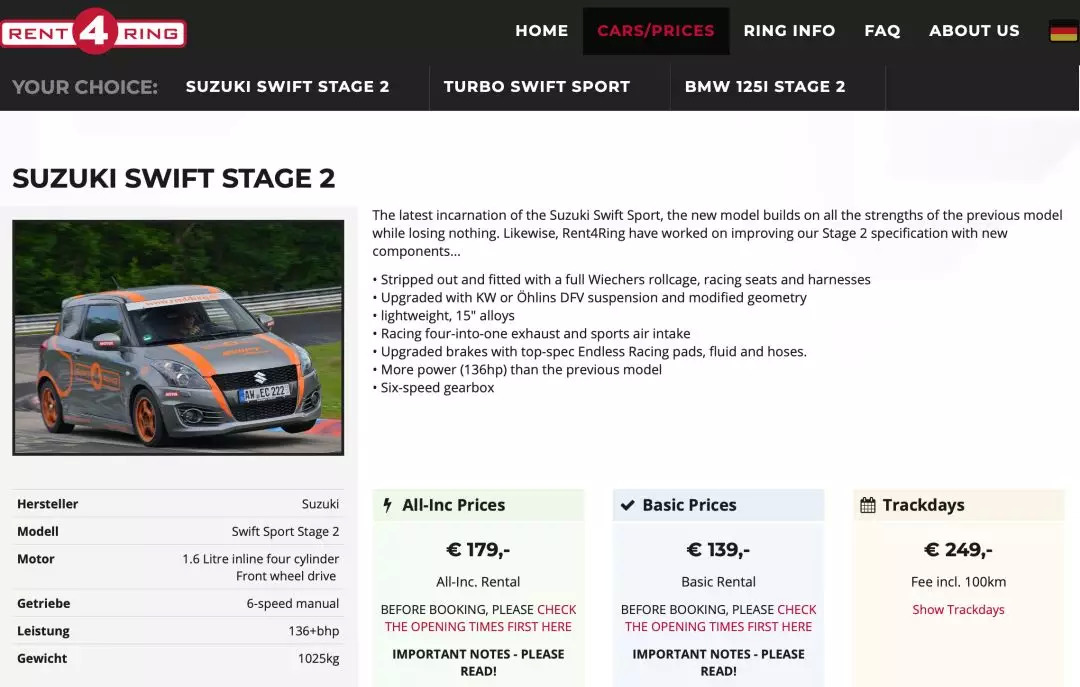Viewport: 1080px width, 687px height.
Task: Click the Trackdays heading
Action: pyautogui.click(x=923, y=505)
